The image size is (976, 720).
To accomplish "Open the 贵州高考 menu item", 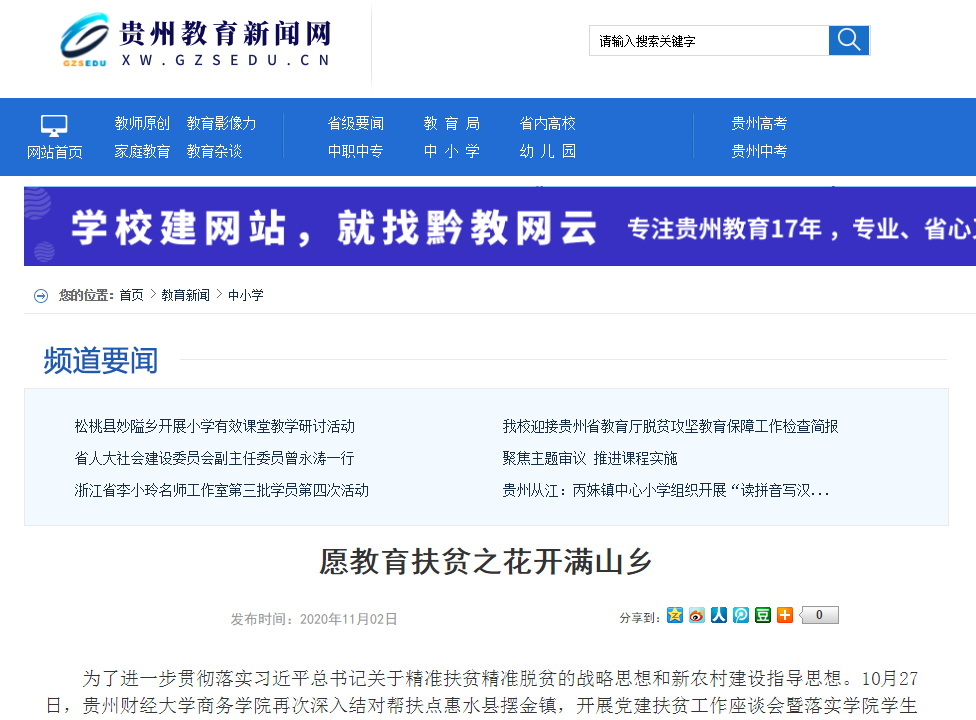I will pyautogui.click(x=759, y=123).
